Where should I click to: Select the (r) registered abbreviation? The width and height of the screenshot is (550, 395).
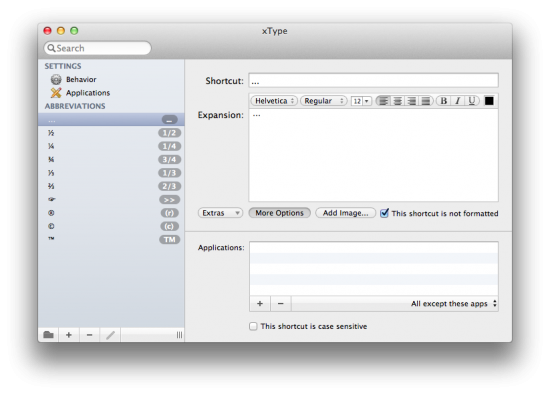(111, 213)
